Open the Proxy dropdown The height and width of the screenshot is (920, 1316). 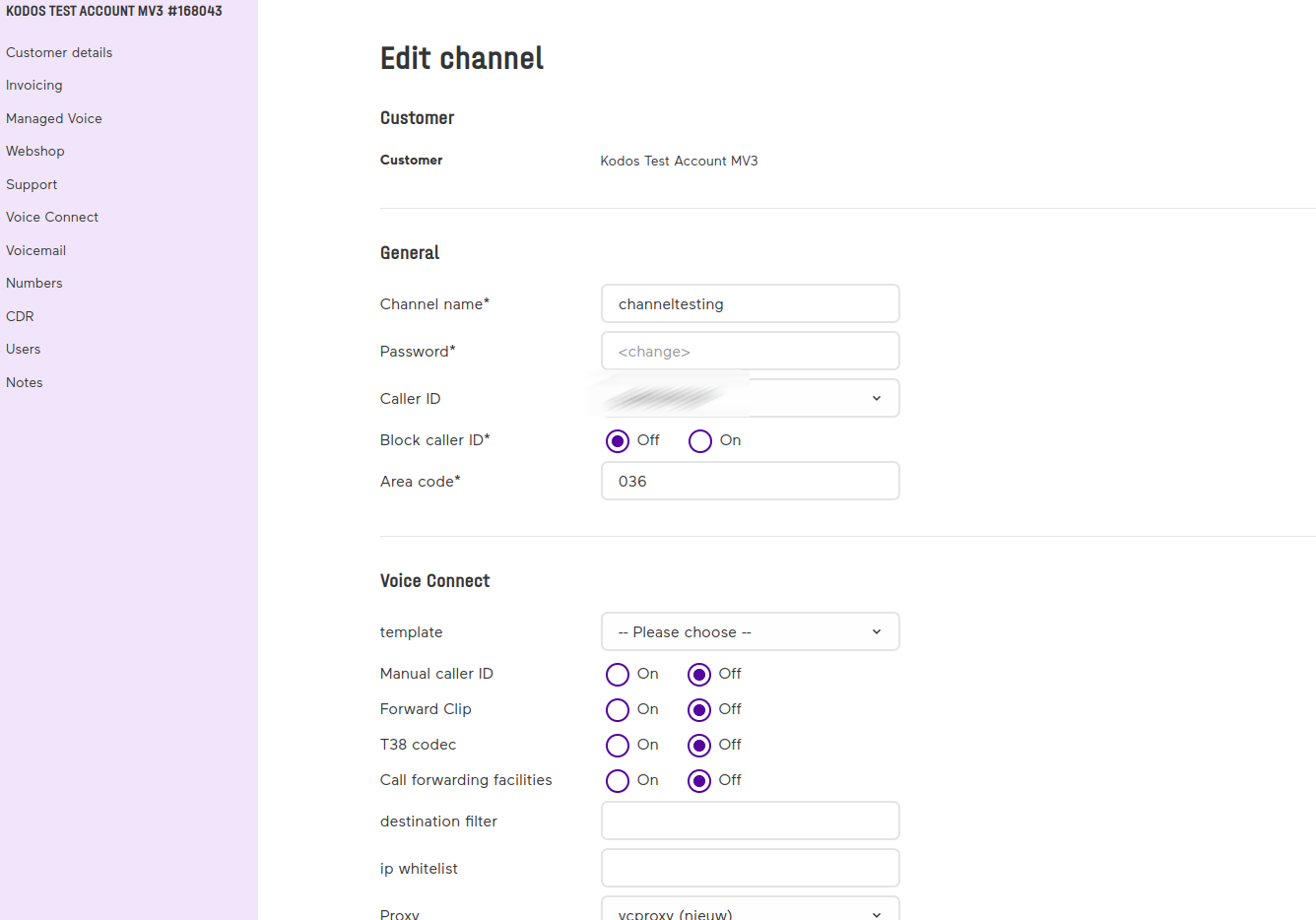coord(750,910)
